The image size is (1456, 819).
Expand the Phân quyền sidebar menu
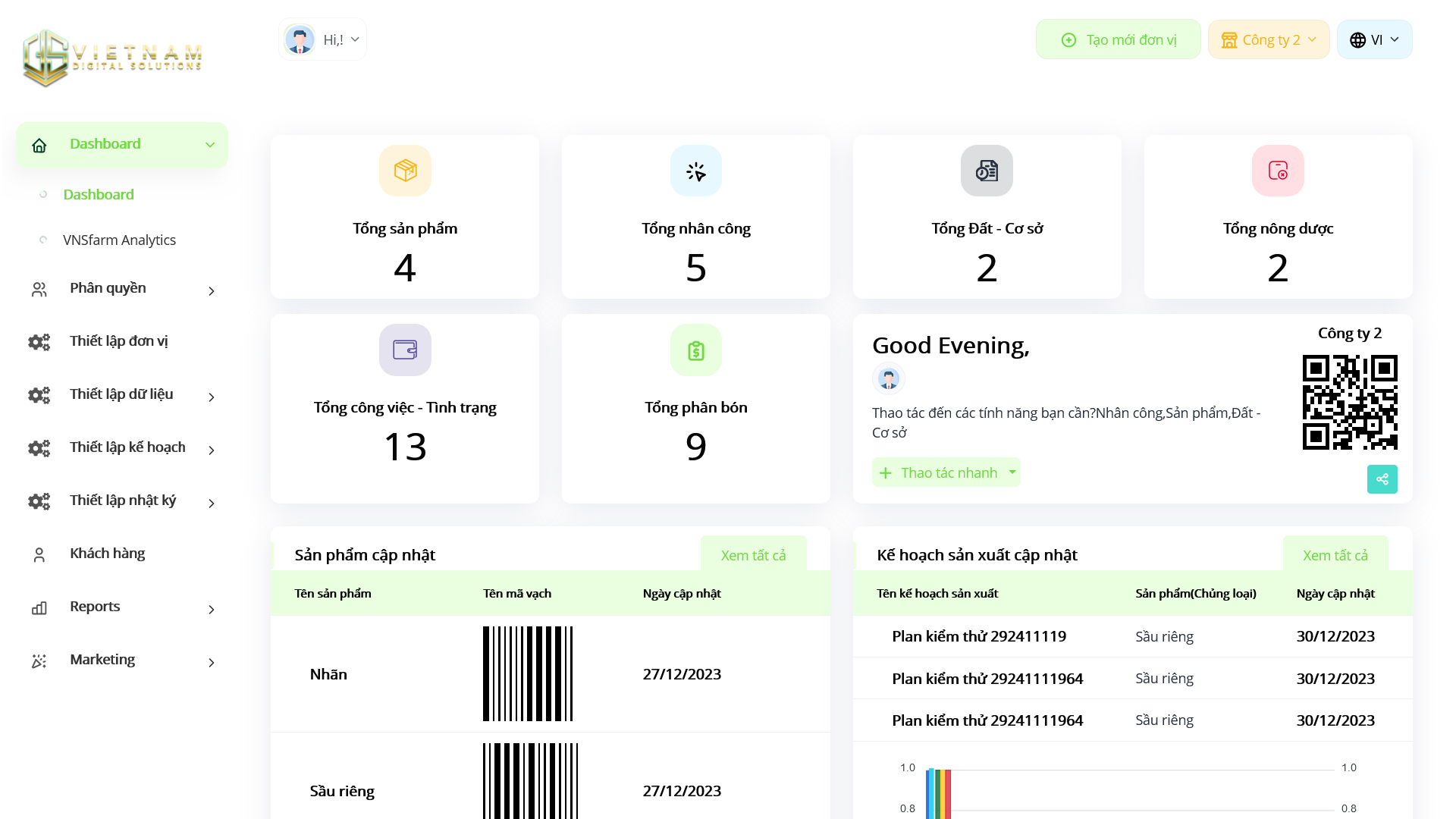tap(121, 289)
